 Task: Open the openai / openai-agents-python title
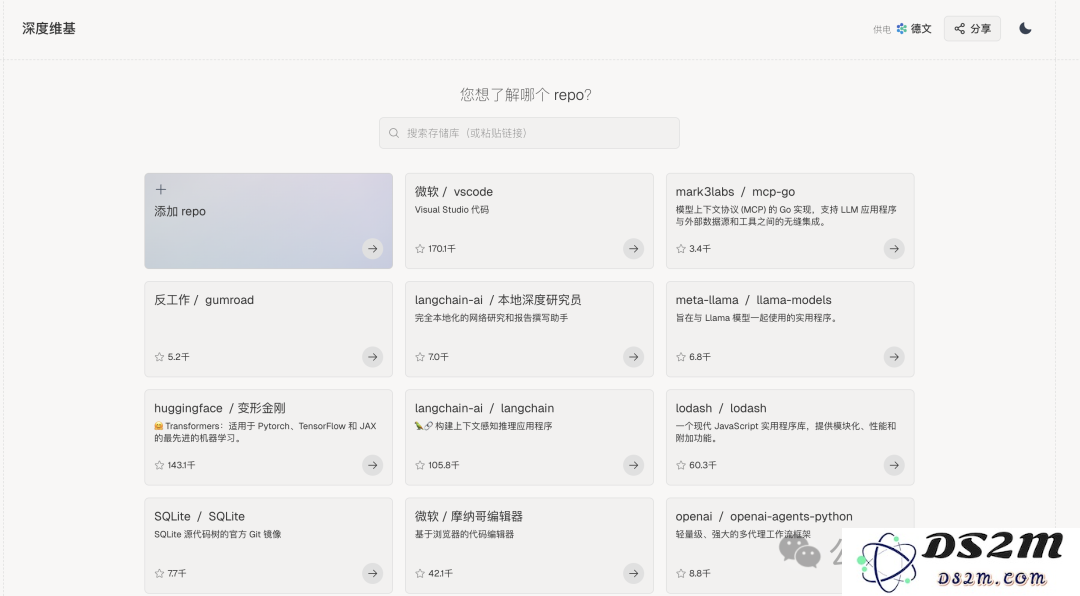click(x=764, y=516)
